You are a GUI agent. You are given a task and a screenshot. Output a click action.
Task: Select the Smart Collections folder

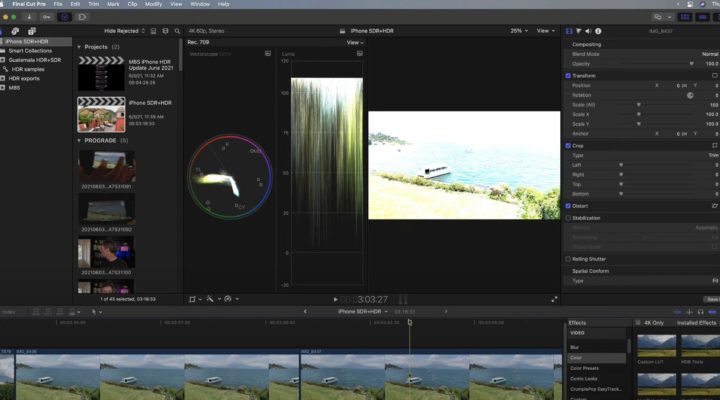point(30,51)
